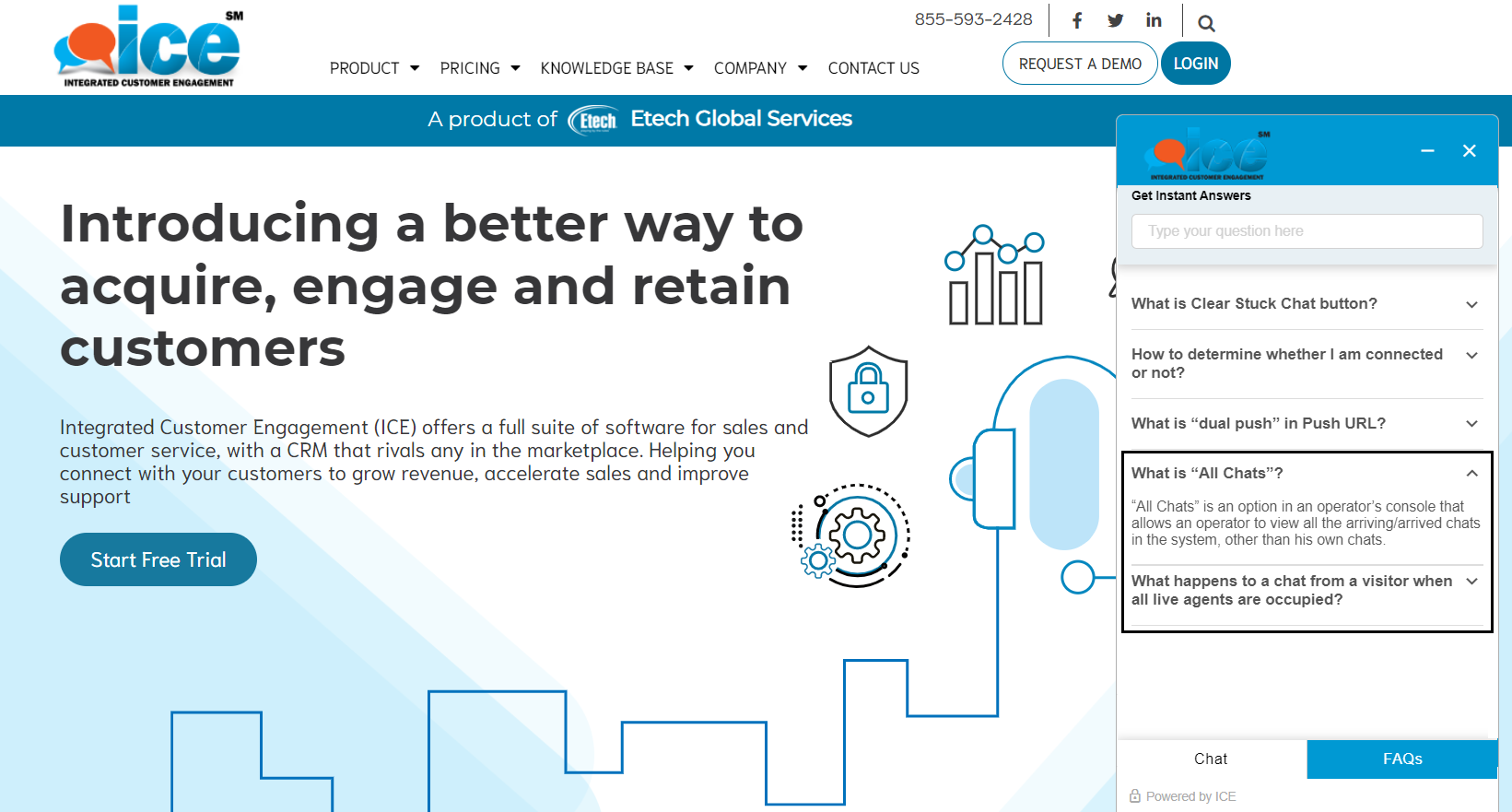Image resolution: width=1512 pixels, height=812 pixels.
Task: Click the Etech logo in banner
Action: coord(592,120)
